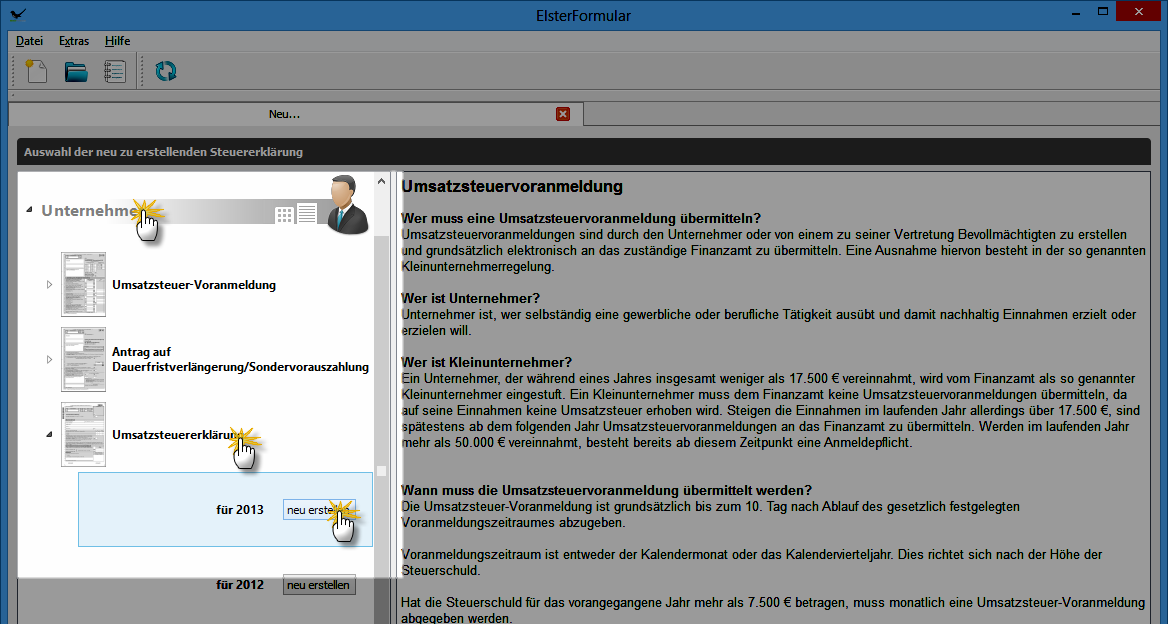1168x624 pixels.
Task: Select the Umsatzsteuererklärung form thumbnail
Action: [83, 435]
